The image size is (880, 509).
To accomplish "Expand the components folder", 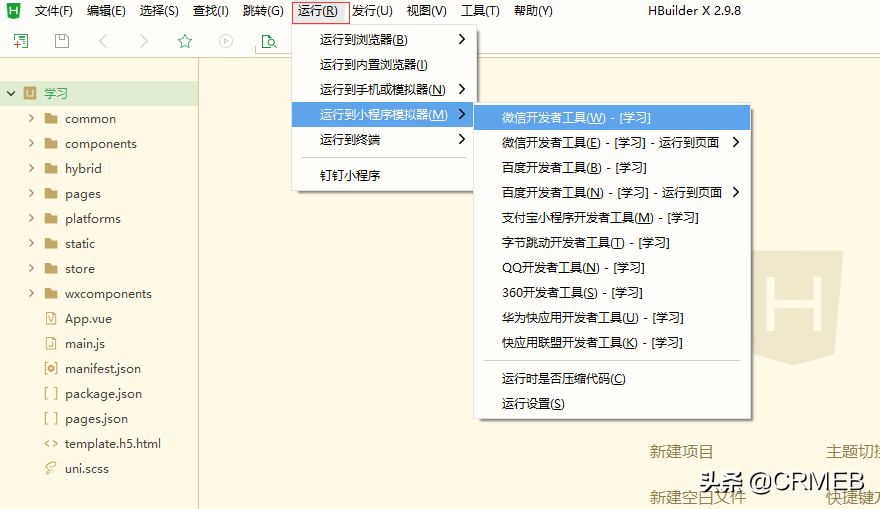I will tap(31, 143).
